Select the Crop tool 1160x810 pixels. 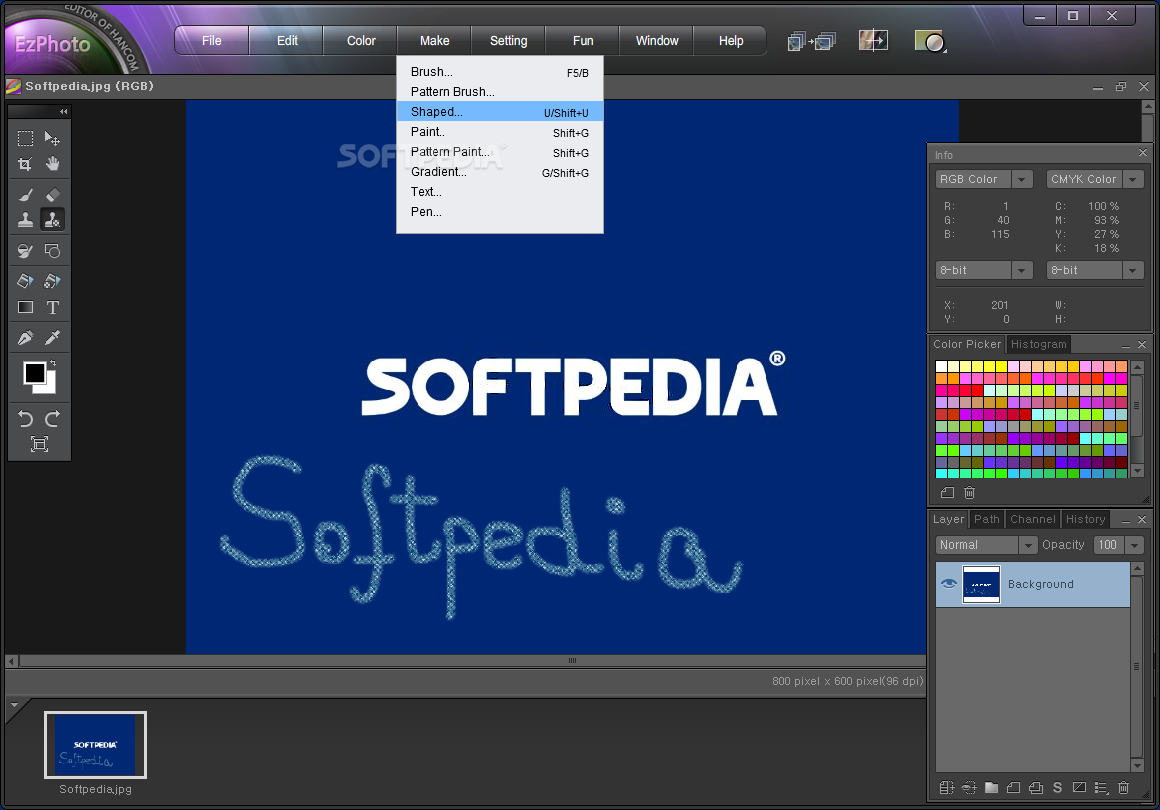[25, 164]
